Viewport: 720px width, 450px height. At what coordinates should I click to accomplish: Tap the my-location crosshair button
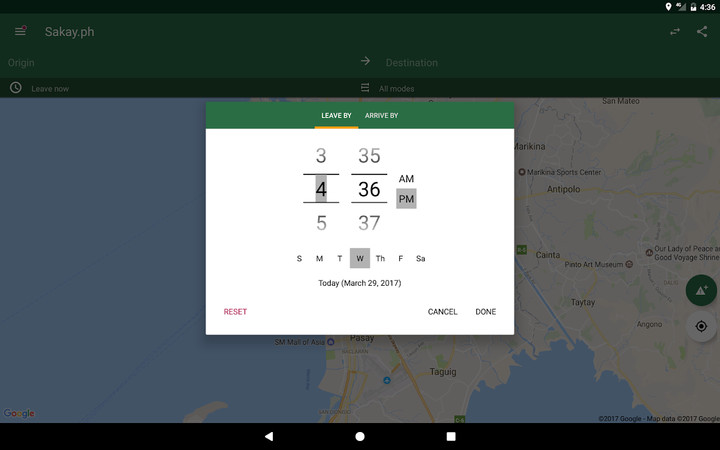point(701,326)
